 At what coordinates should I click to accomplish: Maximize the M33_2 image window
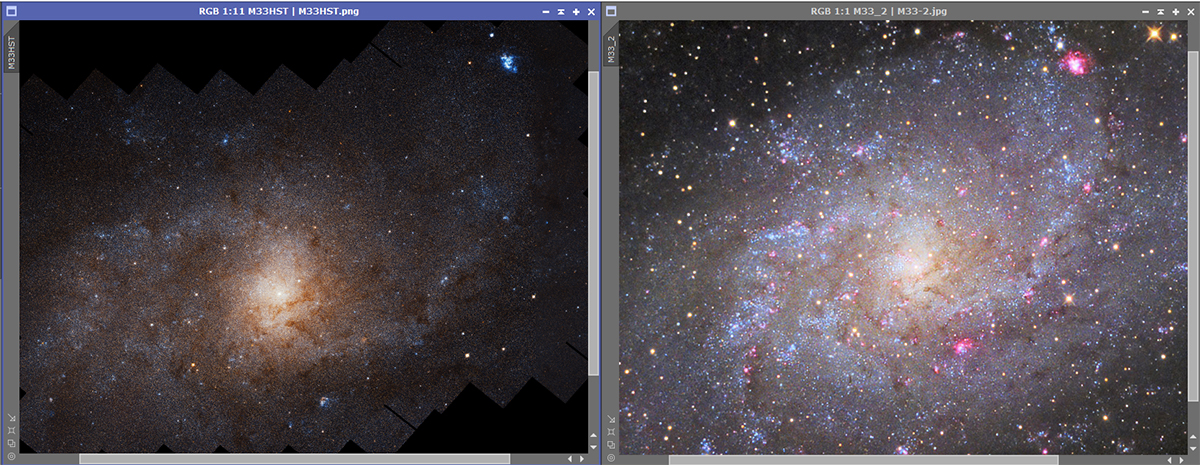[1177, 11]
